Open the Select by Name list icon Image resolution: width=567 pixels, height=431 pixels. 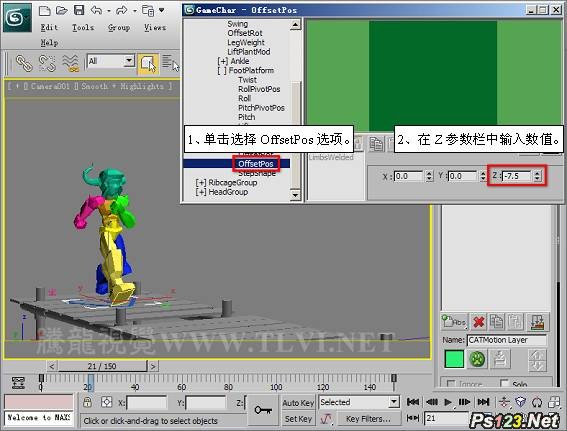(169, 63)
